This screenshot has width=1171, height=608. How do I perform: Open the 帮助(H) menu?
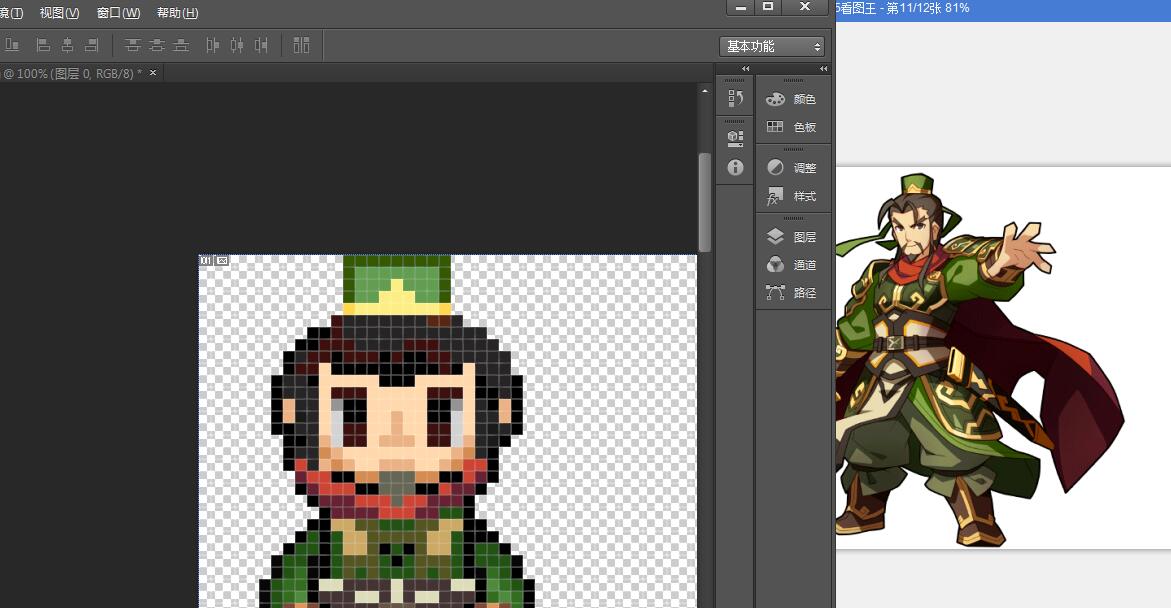pos(178,13)
